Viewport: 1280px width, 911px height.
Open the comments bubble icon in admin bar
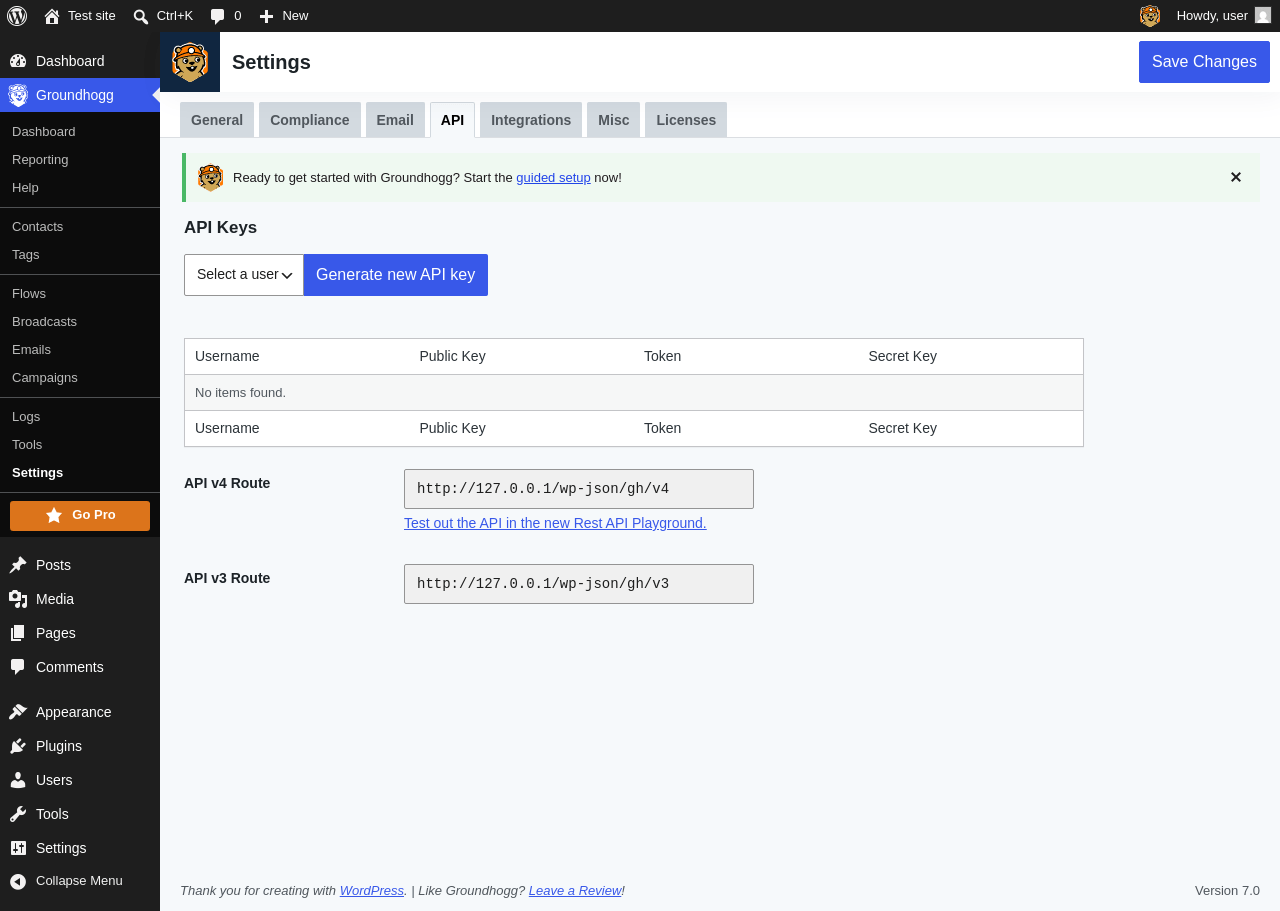click(217, 16)
